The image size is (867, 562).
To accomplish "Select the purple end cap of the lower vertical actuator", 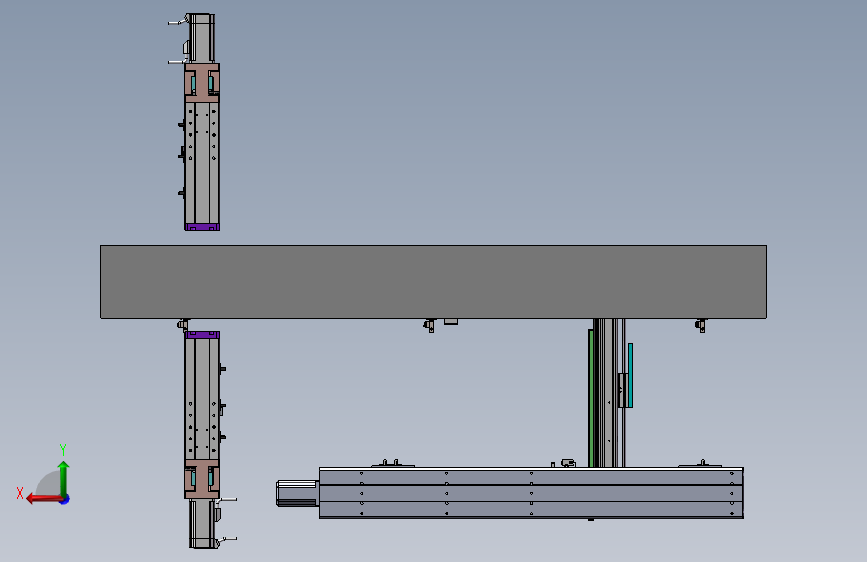I will 202,335.
